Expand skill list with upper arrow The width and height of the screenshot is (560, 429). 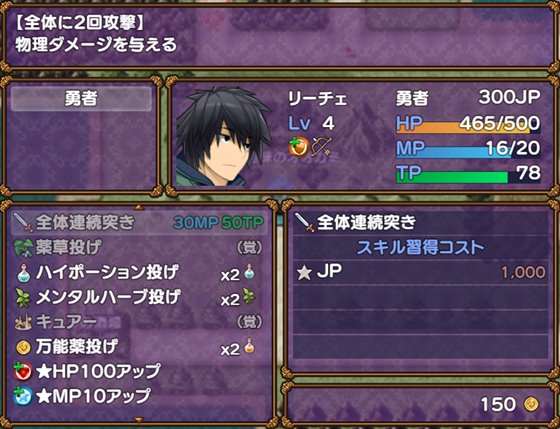pos(139,207)
